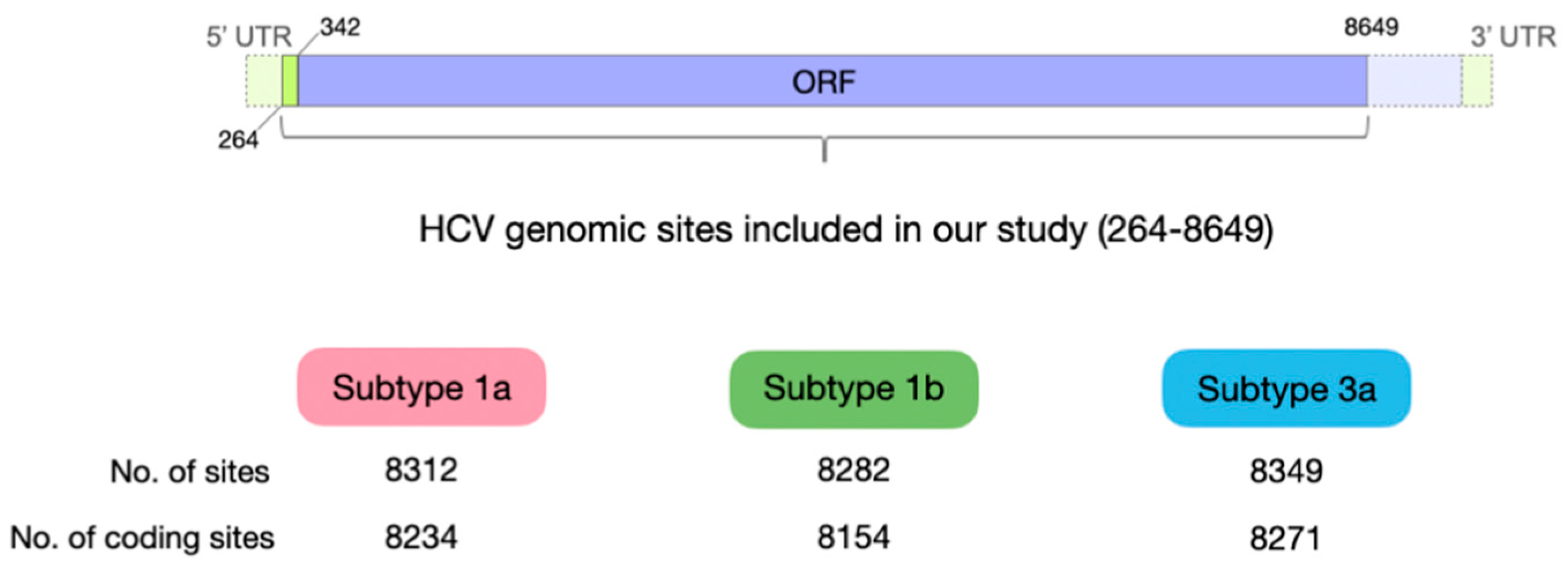Click the 3' UTR text label
This screenshot has height=567, width=1568.
coord(1513,37)
